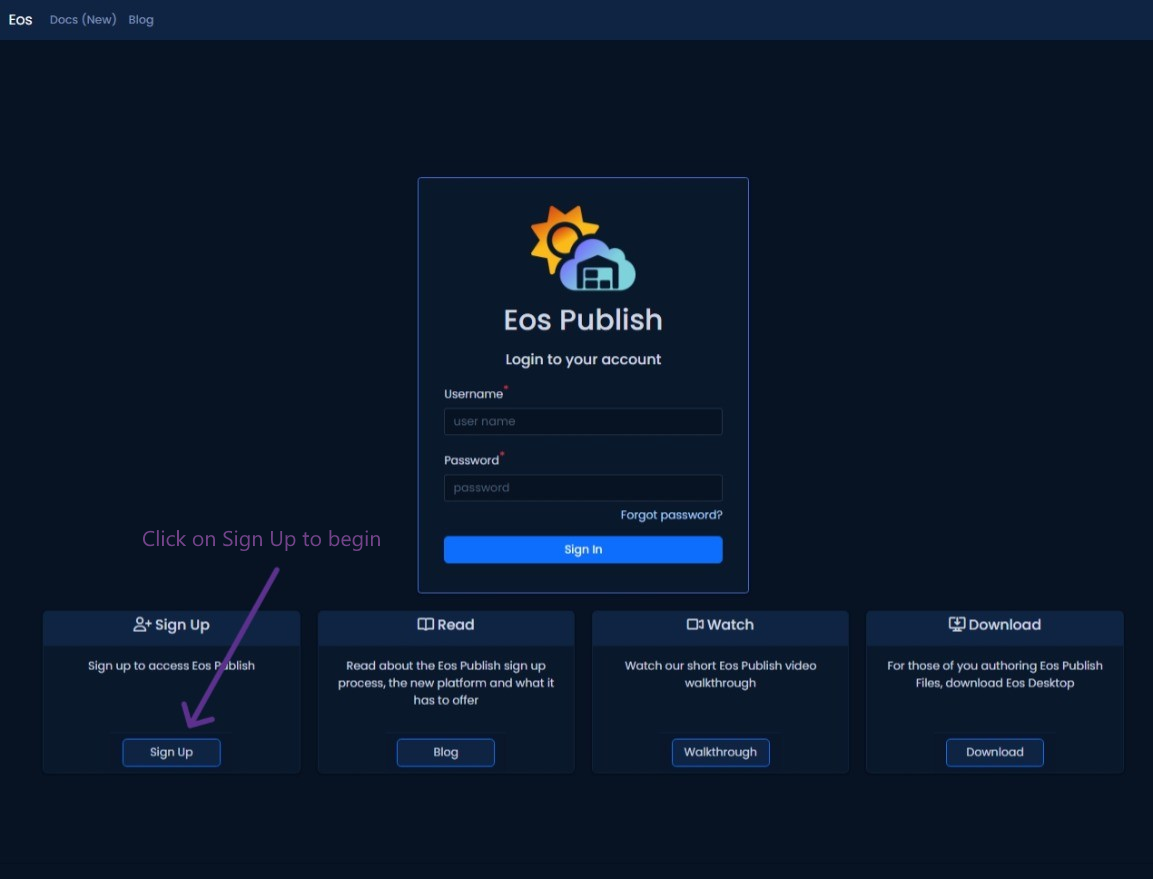The image size is (1153, 879).
Task: Click inside the Username input field
Action: pos(583,421)
